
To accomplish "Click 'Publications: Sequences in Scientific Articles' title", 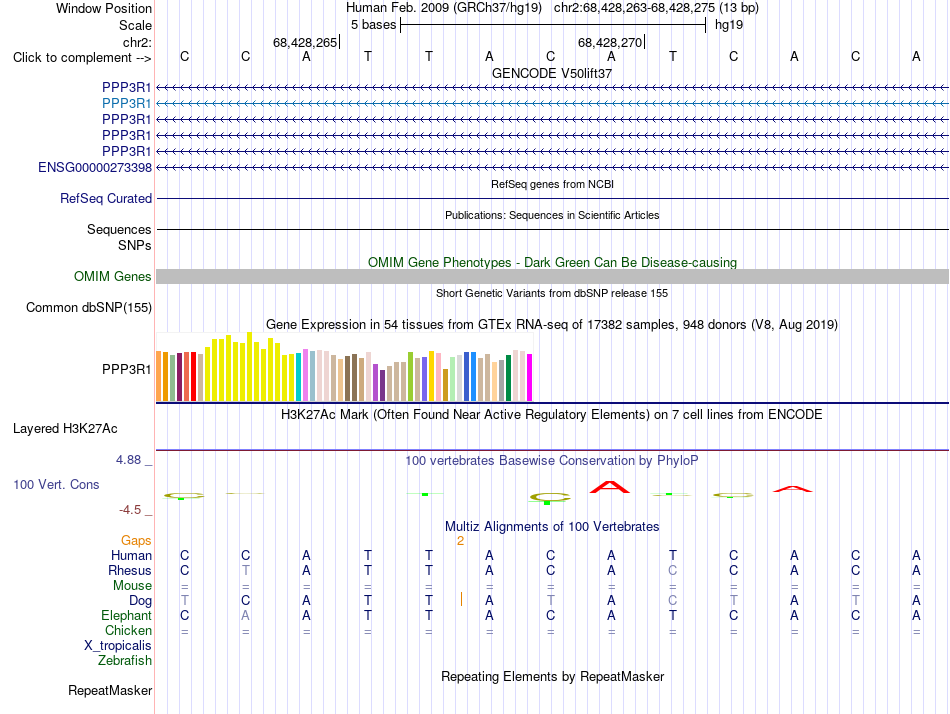I will click(552, 215).
